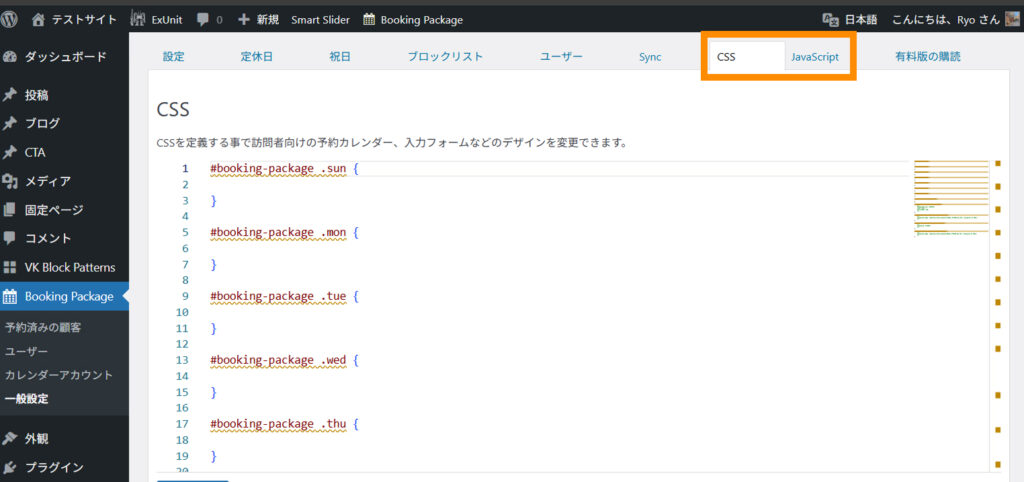Open the Sync tab
This screenshot has height=482, width=1024.
click(650, 57)
